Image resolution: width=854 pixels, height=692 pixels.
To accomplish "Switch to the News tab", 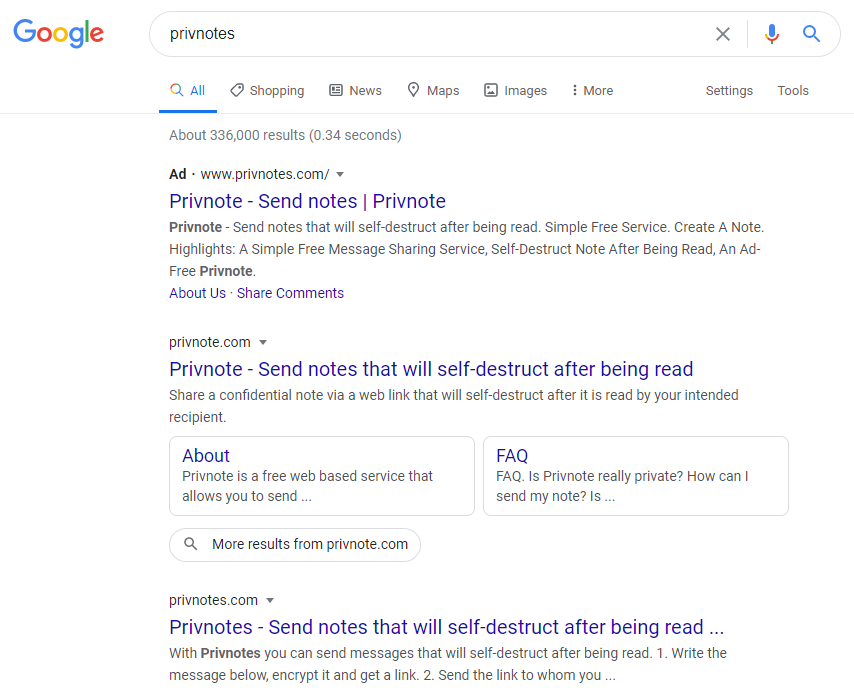I will 355,90.
